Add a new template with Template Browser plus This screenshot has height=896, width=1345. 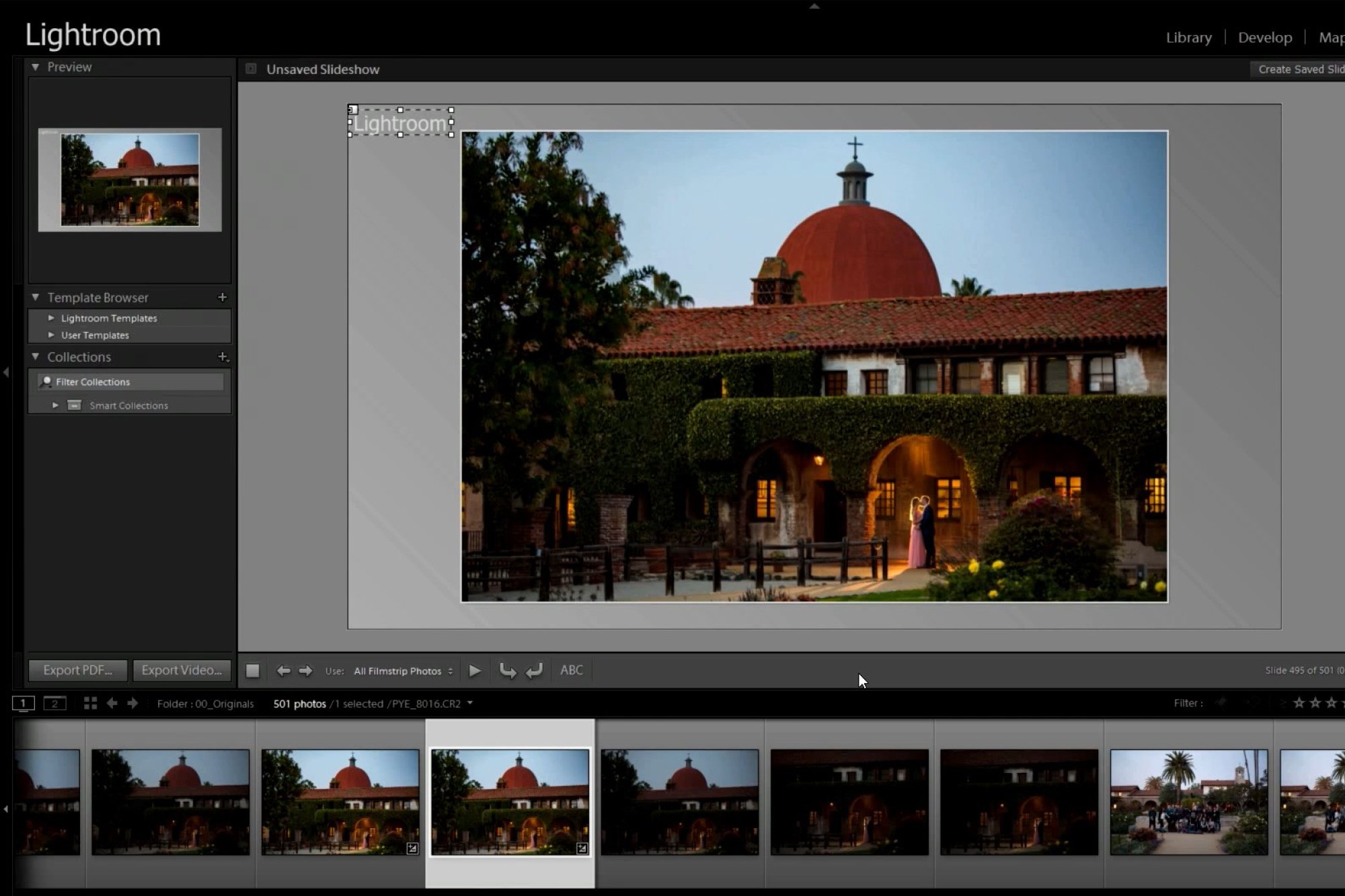click(223, 297)
